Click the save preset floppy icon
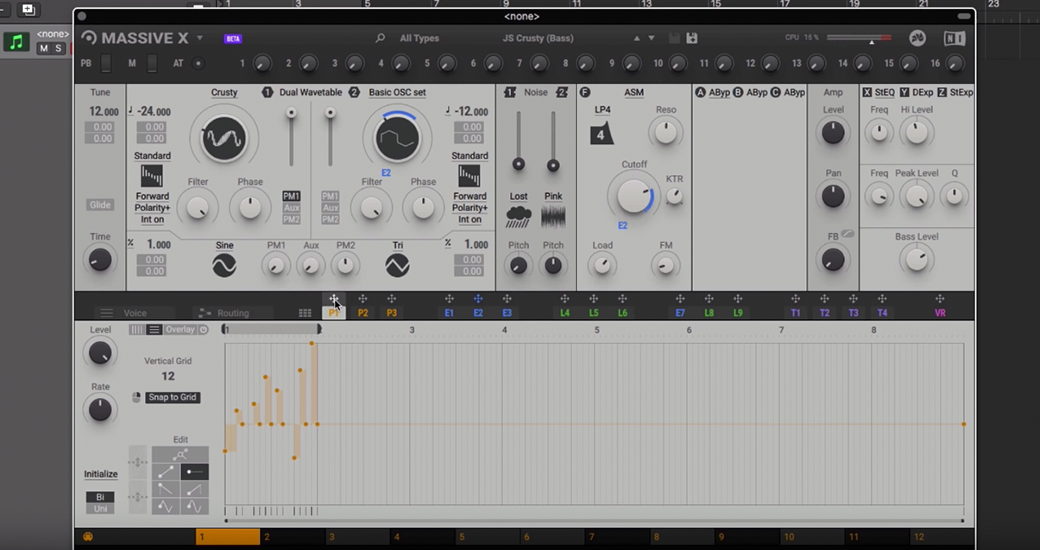The width and height of the screenshot is (1040, 550). (x=692, y=38)
